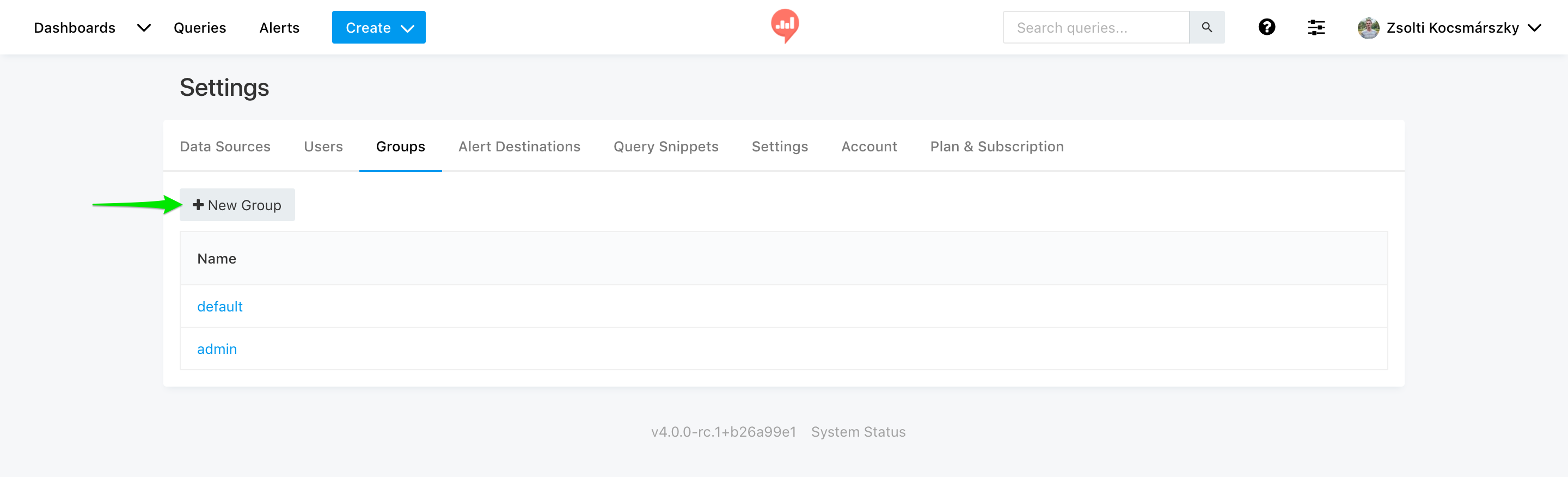Open the default group link
The width and height of the screenshot is (1568, 477).
click(220, 307)
